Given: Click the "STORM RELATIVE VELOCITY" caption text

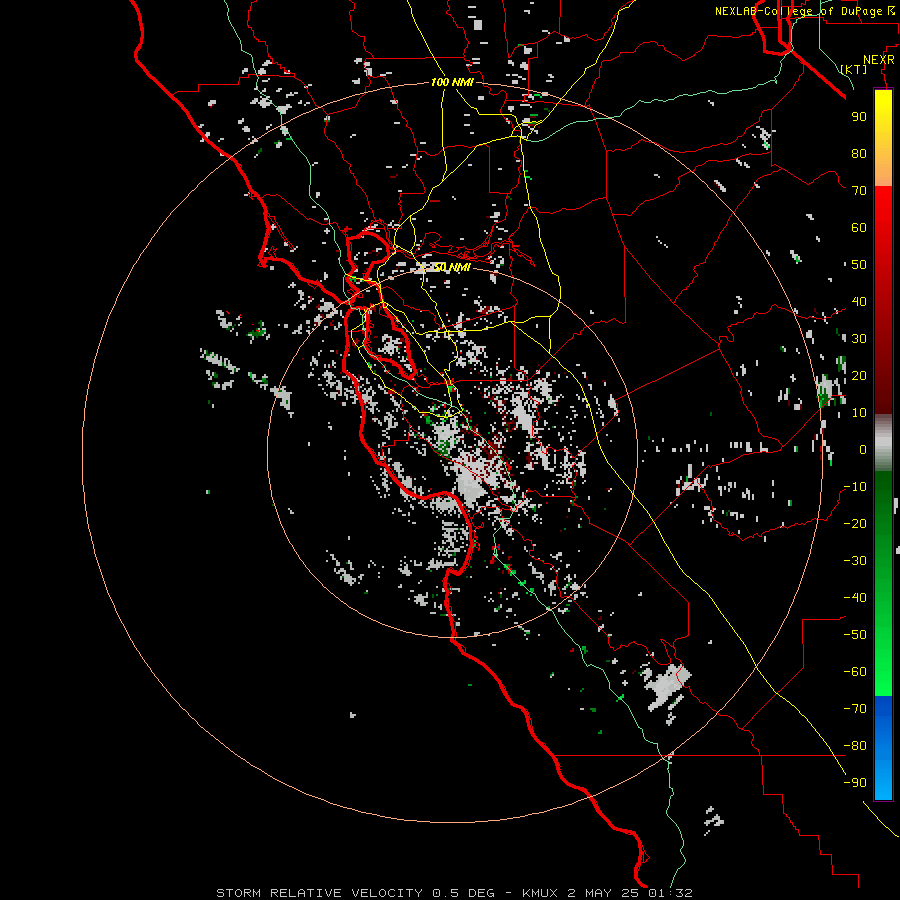Looking at the screenshot, I should pos(320,893).
